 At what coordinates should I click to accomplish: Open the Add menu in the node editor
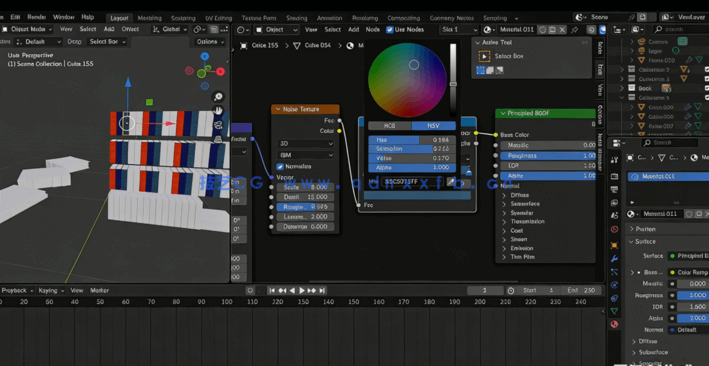[x=354, y=29]
